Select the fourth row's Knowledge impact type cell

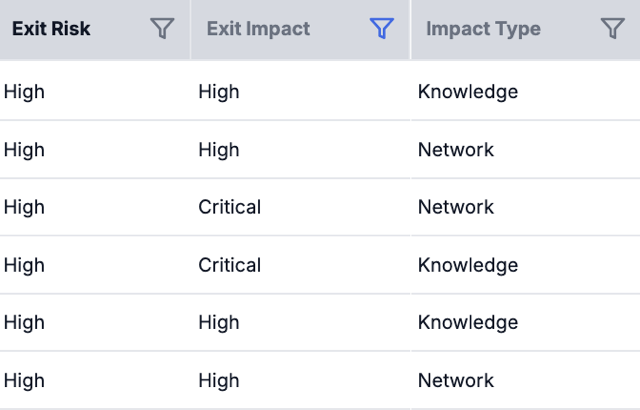pos(468,265)
